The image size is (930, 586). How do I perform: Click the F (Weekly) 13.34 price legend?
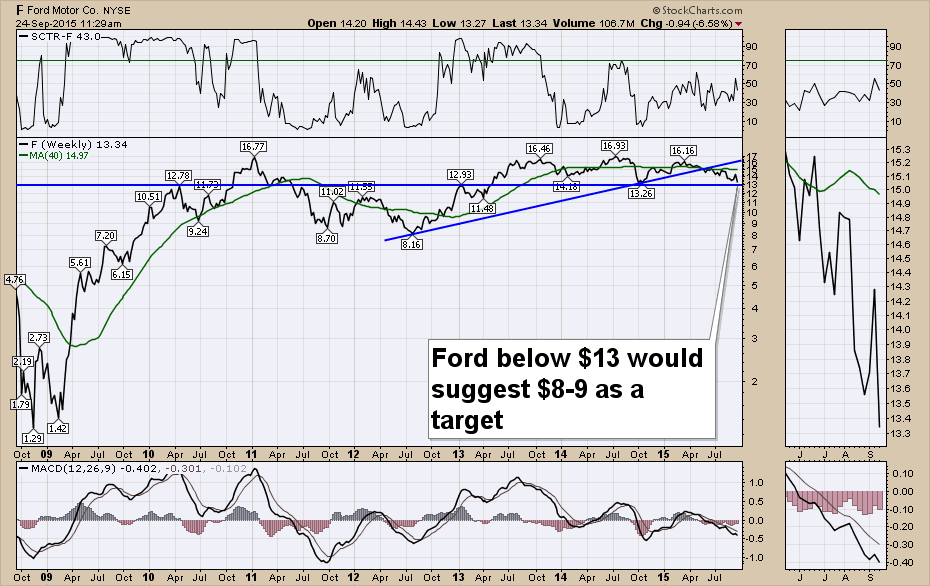[x=73, y=144]
